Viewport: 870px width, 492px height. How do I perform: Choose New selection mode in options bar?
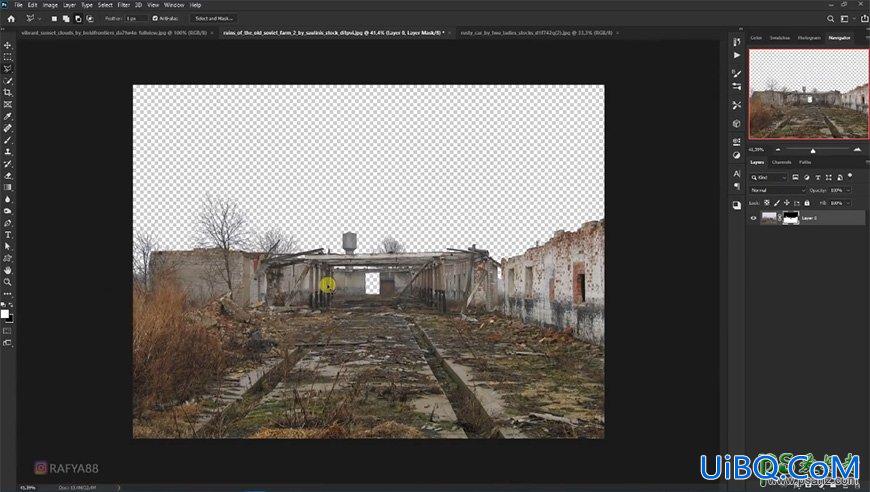(54, 18)
